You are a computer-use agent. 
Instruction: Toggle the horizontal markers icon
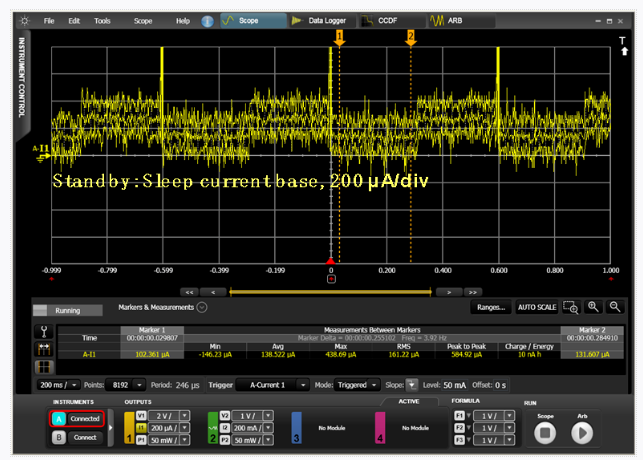tap(44, 349)
